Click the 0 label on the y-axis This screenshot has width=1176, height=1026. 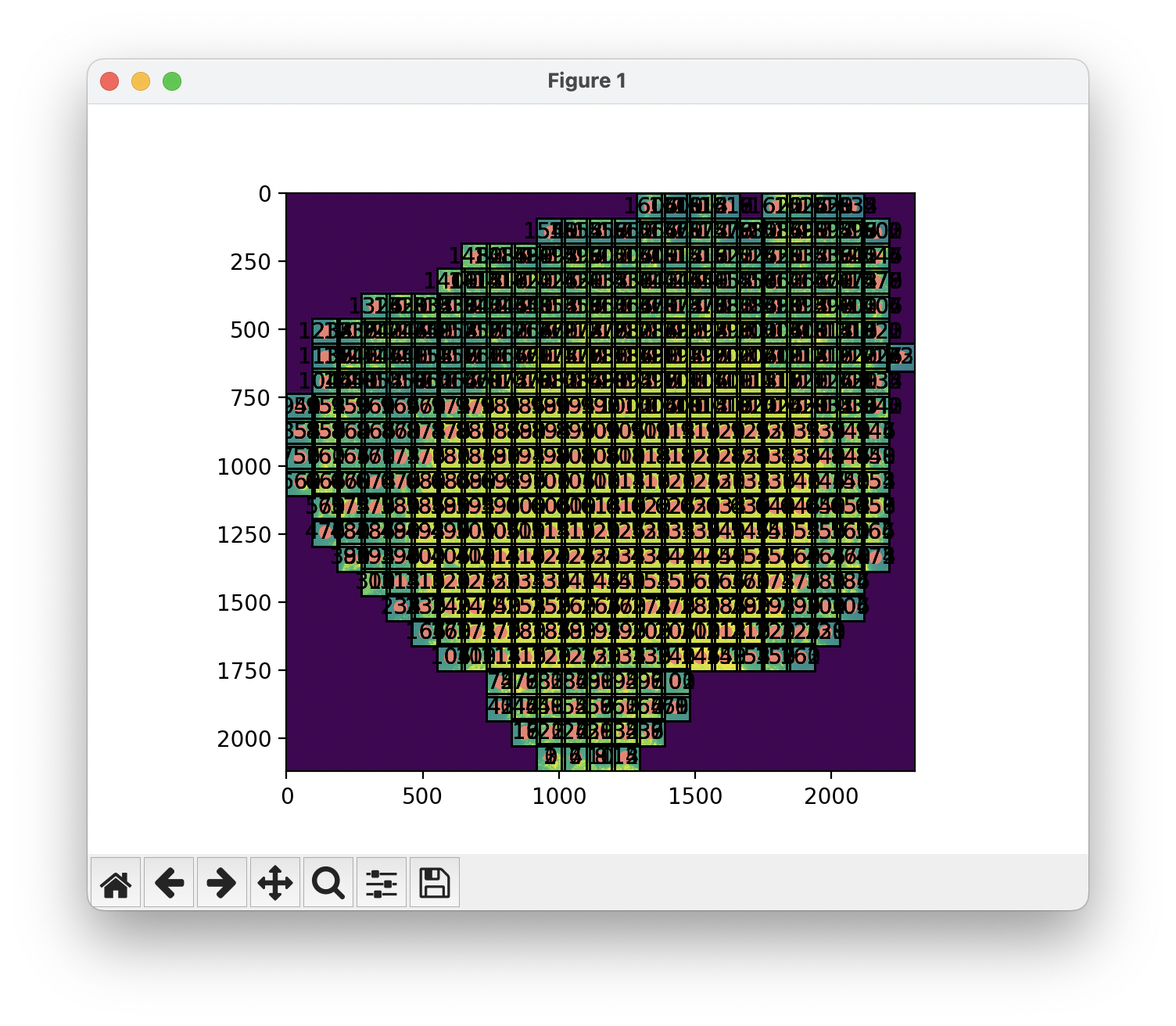(266, 194)
